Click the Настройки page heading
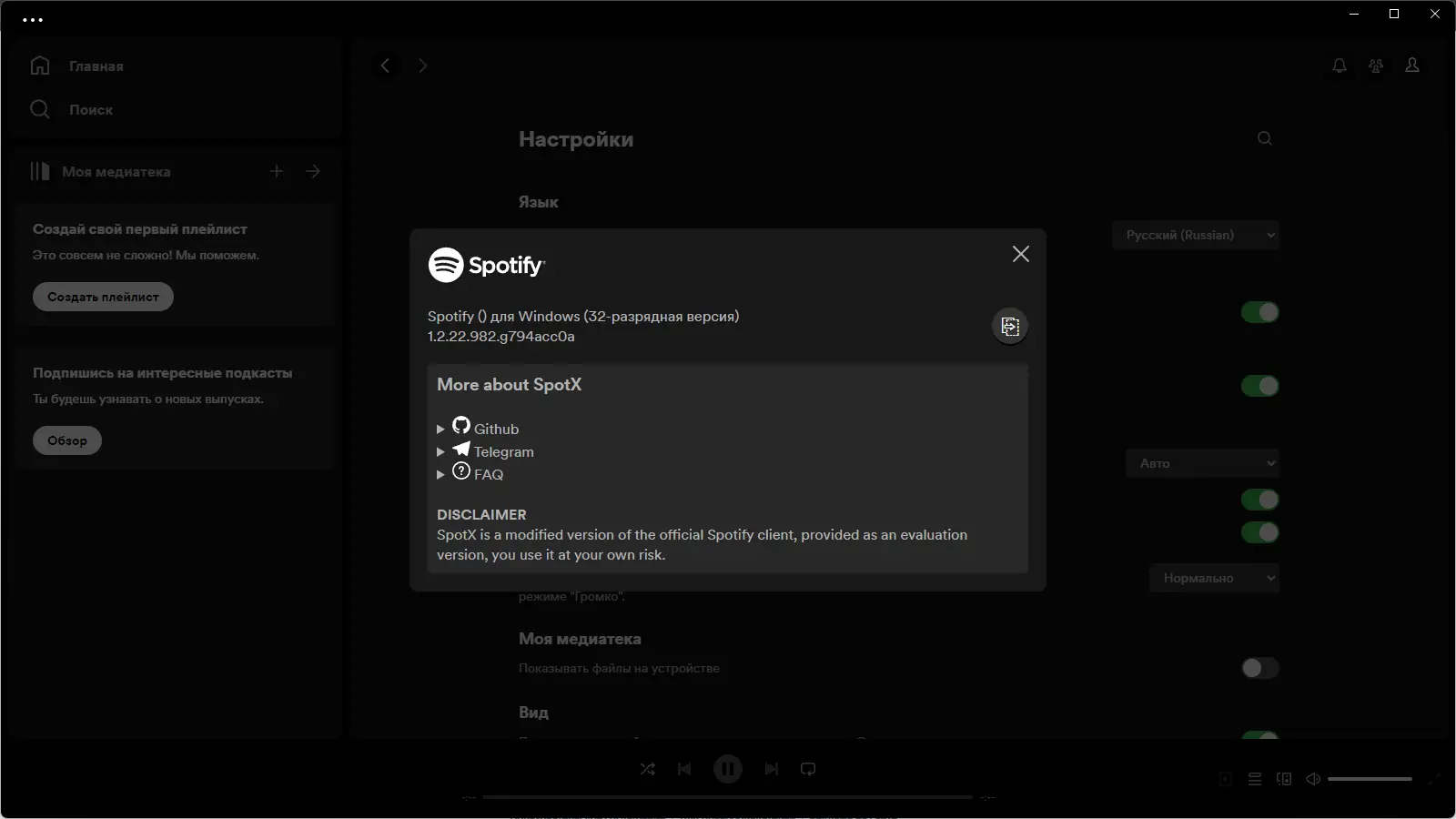Viewport: 1456px width, 819px height. pyautogui.click(x=576, y=139)
